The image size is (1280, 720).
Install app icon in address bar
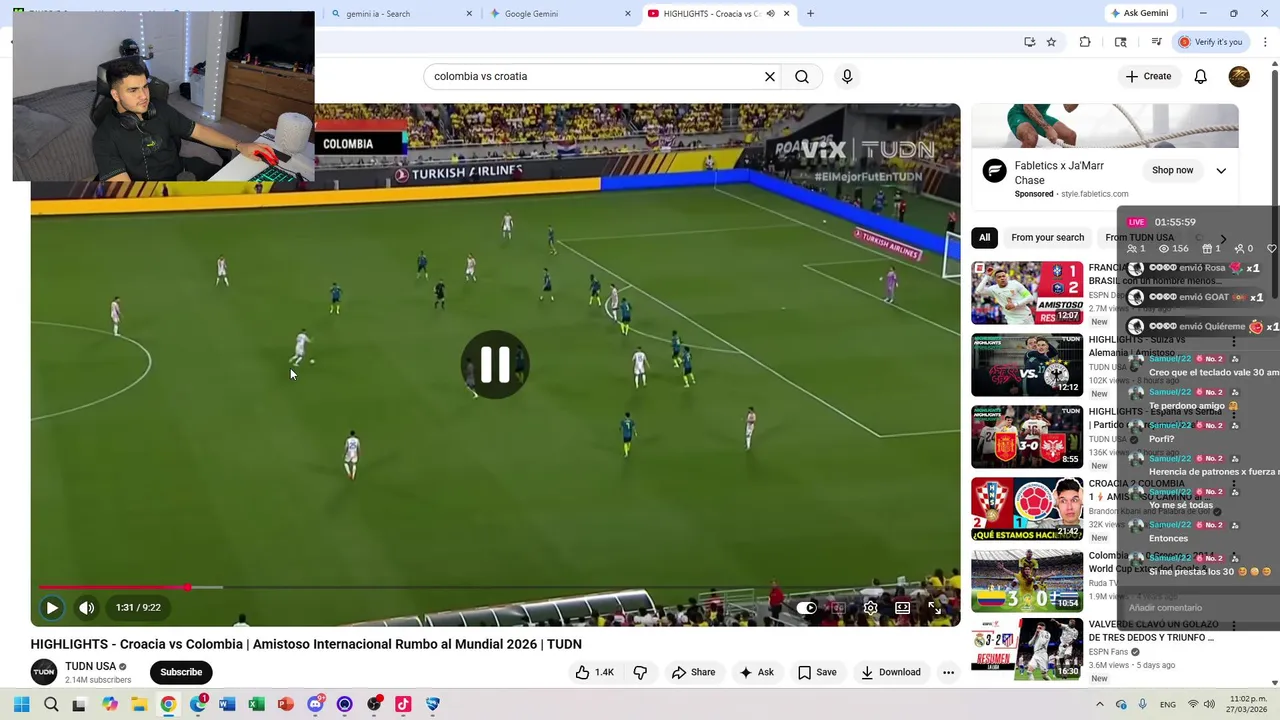[x=1029, y=42]
